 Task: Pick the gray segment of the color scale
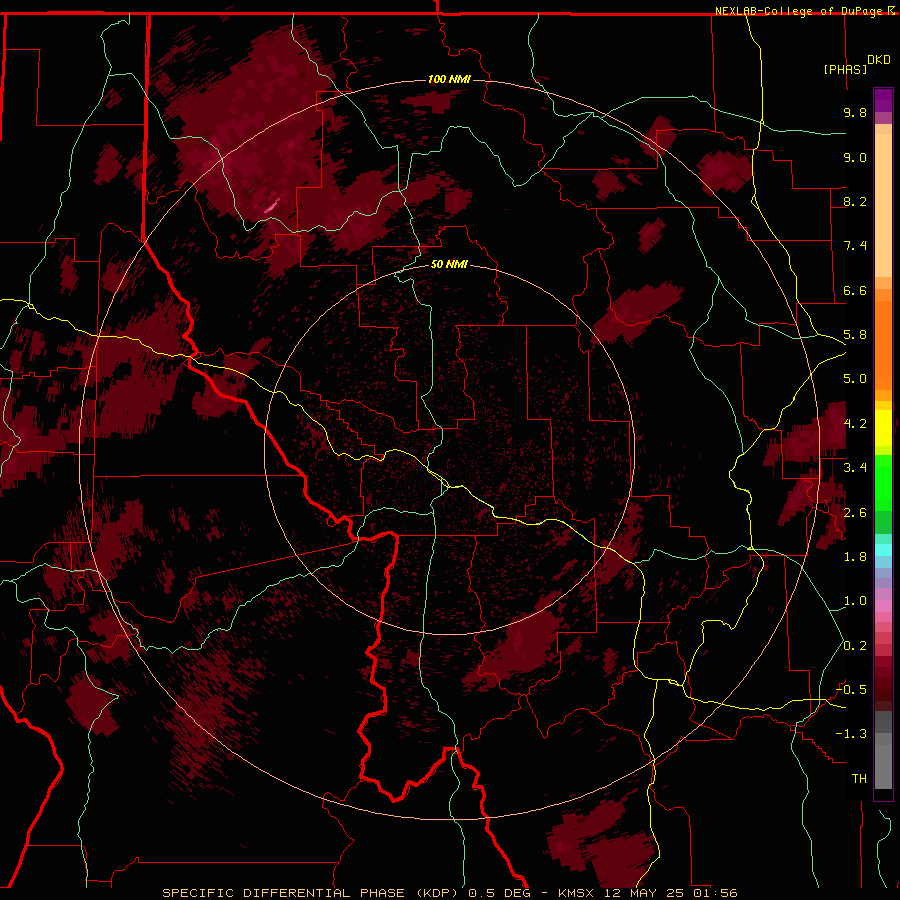883,749
